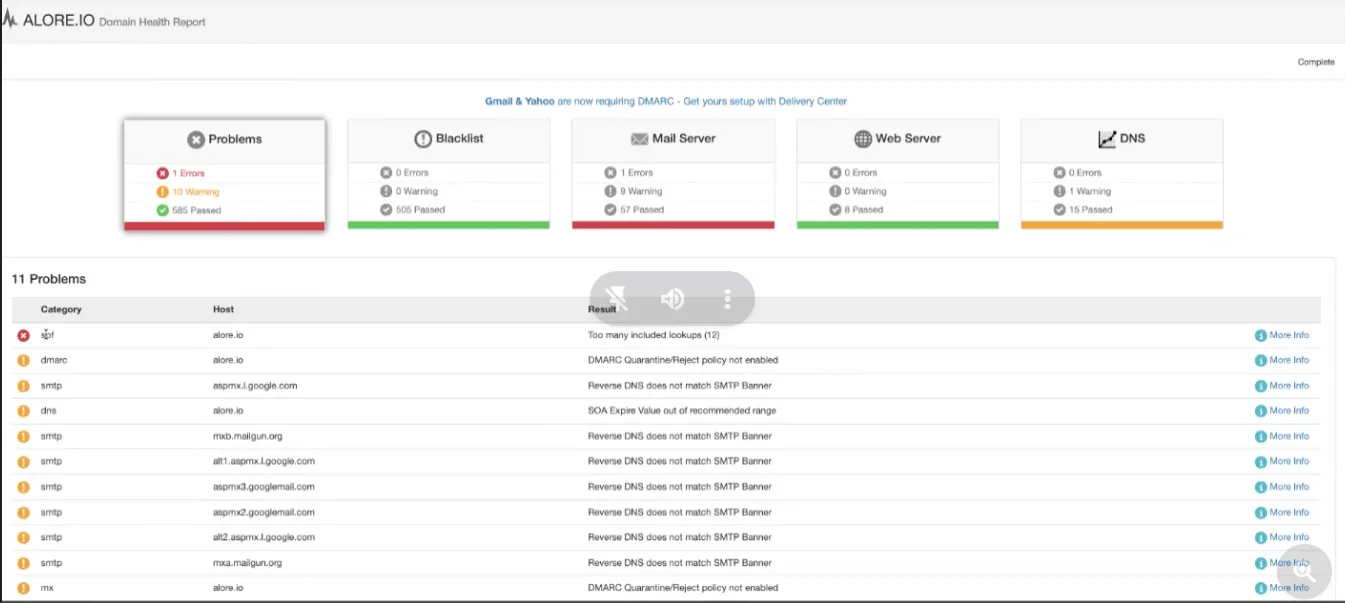Click the red error icon for spf row
The image size is (1345, 603).
pyautogui.click(x=24, y=335)
